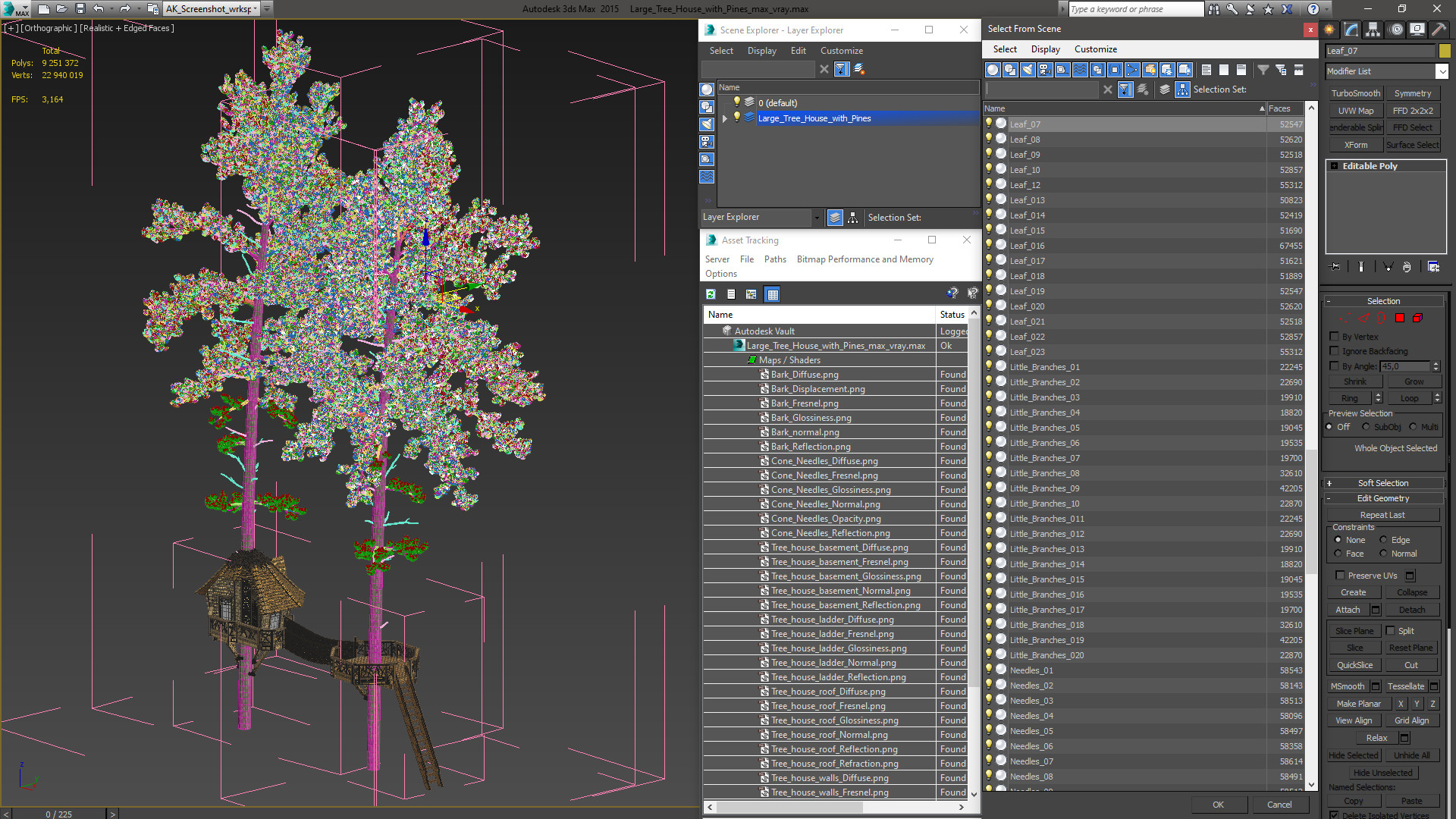
Task: Enable the By Vertex checkbox
Action: point(1335,337)
